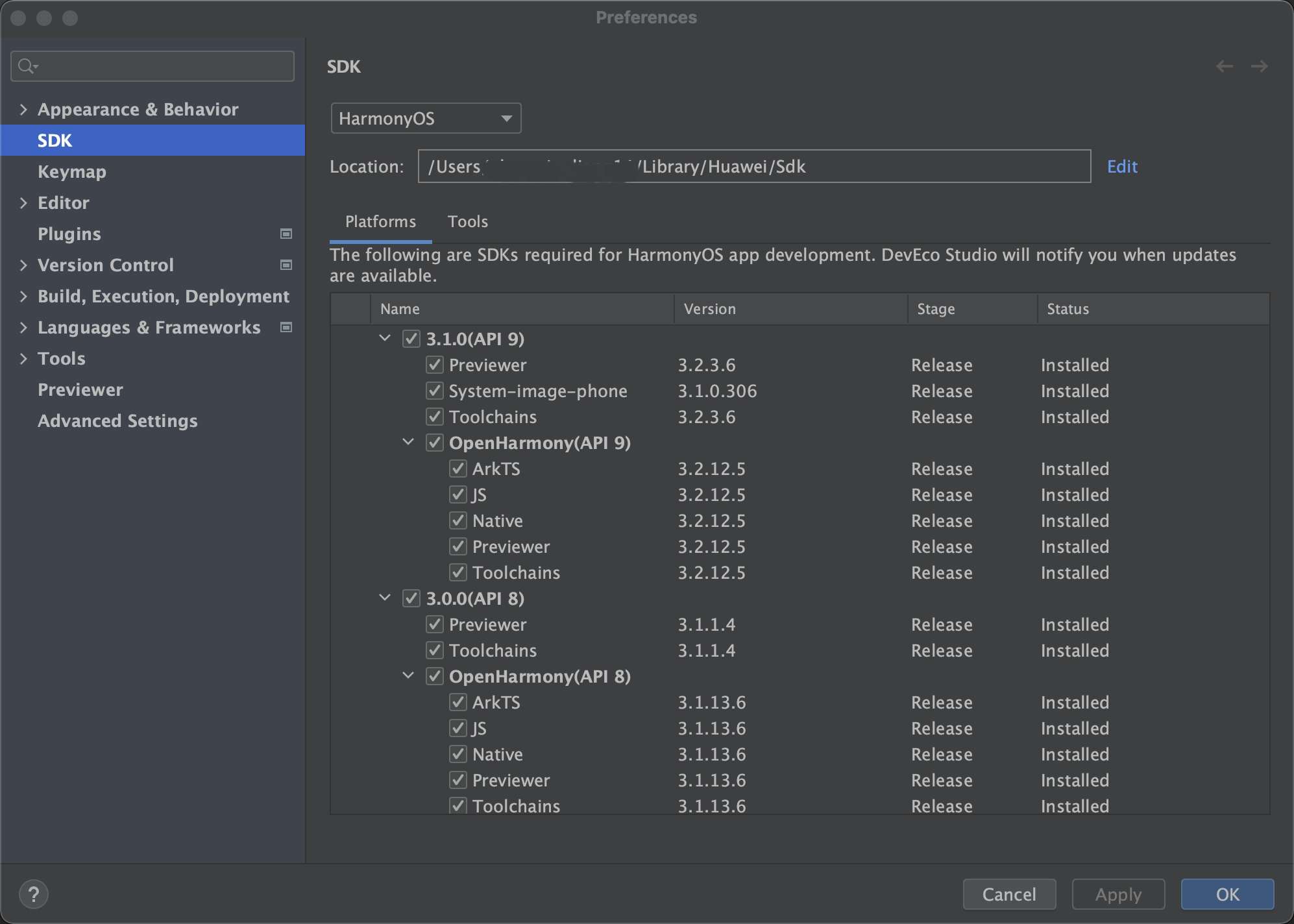This screenshot has width=1294, height=924.
Task: Toggle Native 3.2.12.5 checkbox
Action: [458, 520]
